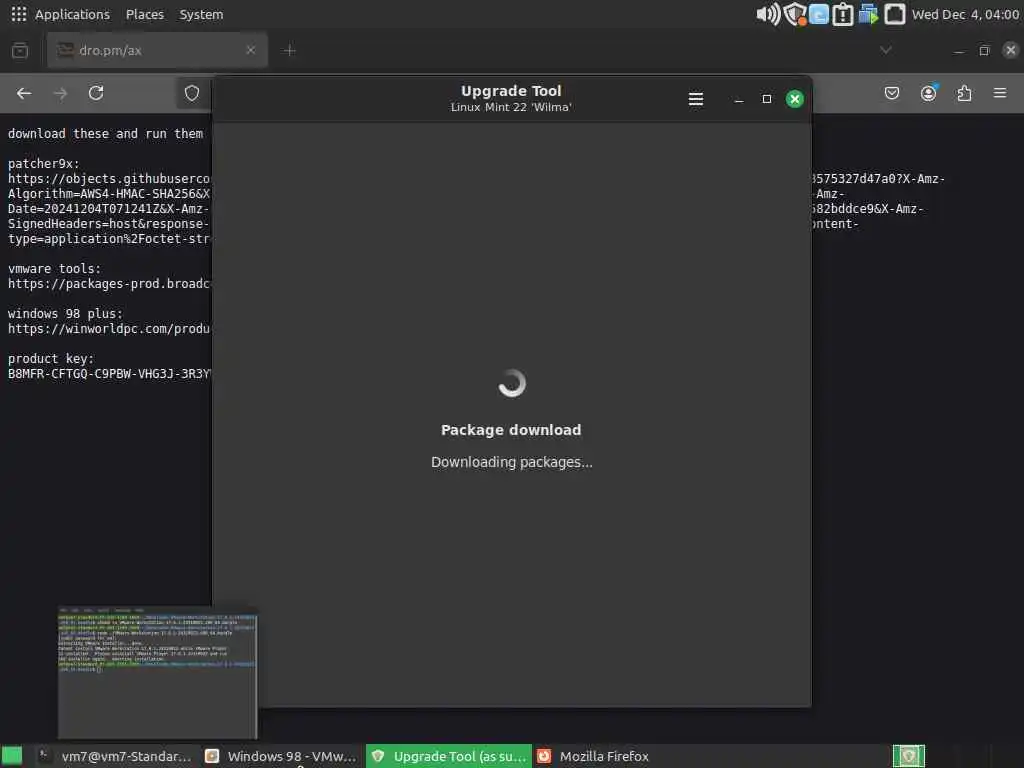Click the product key text line
Screen dimensions: 1024x768
click(109, 374)
